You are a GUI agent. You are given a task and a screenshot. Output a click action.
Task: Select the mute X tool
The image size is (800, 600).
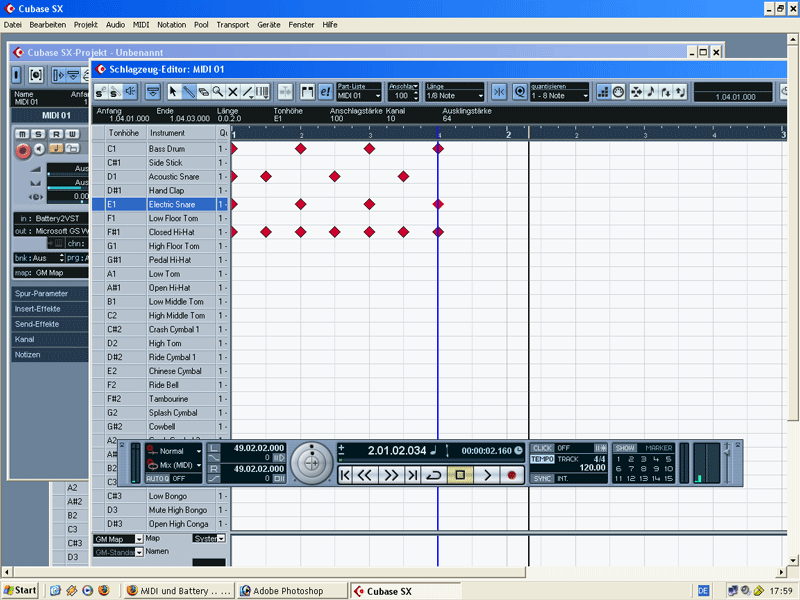(233, 92)
